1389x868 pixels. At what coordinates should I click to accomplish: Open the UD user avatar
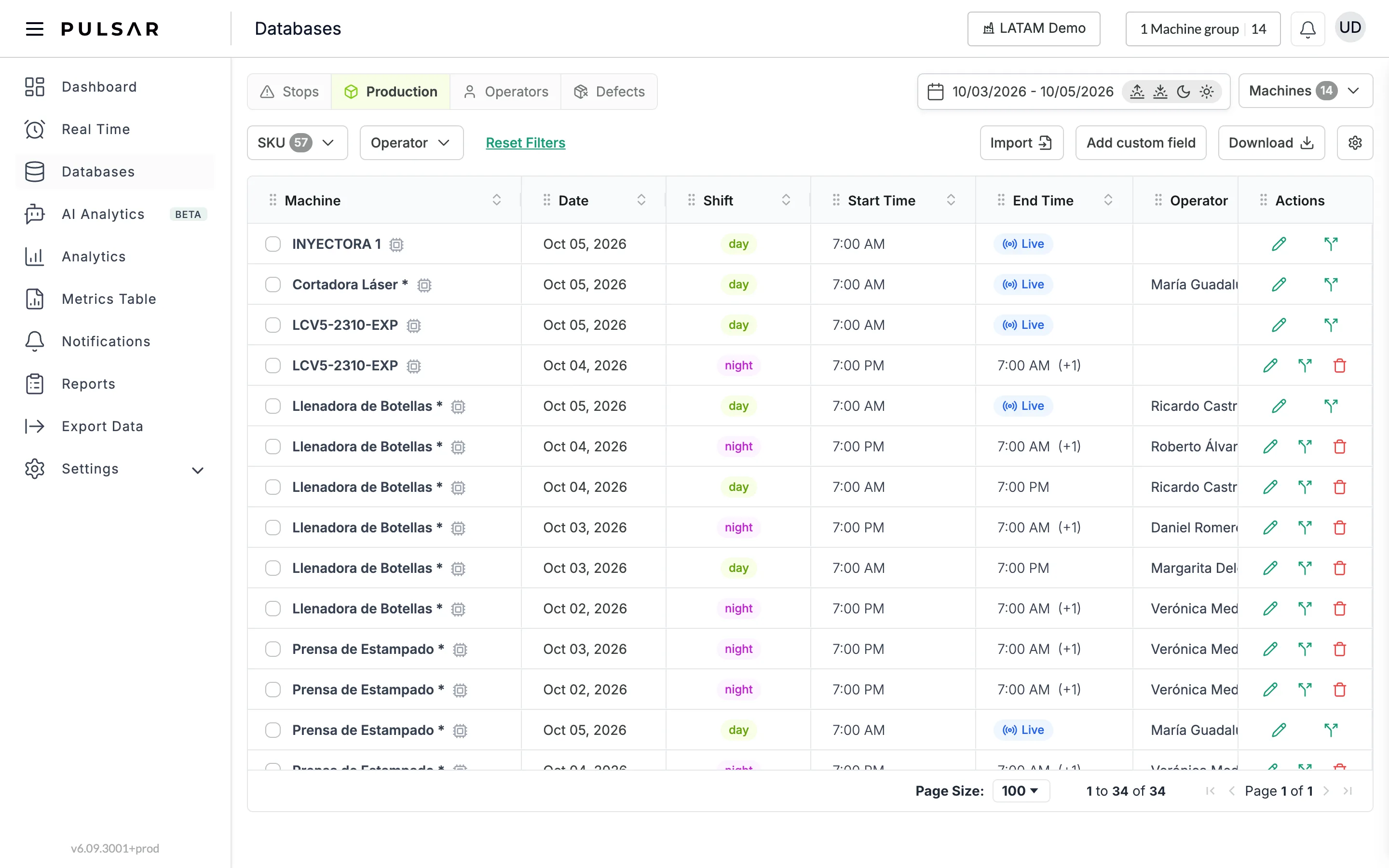[x=1350, y=27]
